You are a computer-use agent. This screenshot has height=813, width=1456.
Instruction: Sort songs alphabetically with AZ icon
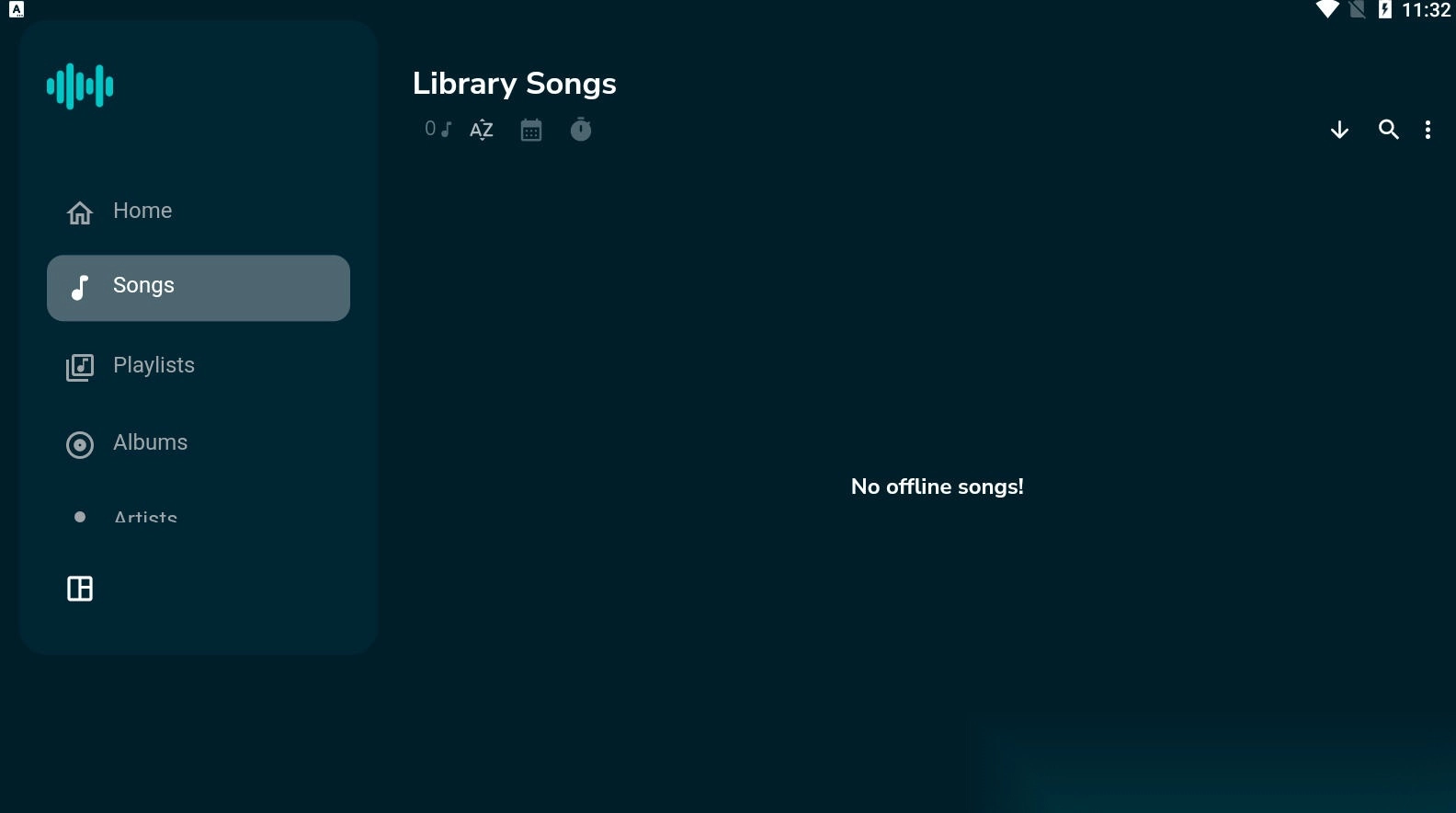(482, 130)
